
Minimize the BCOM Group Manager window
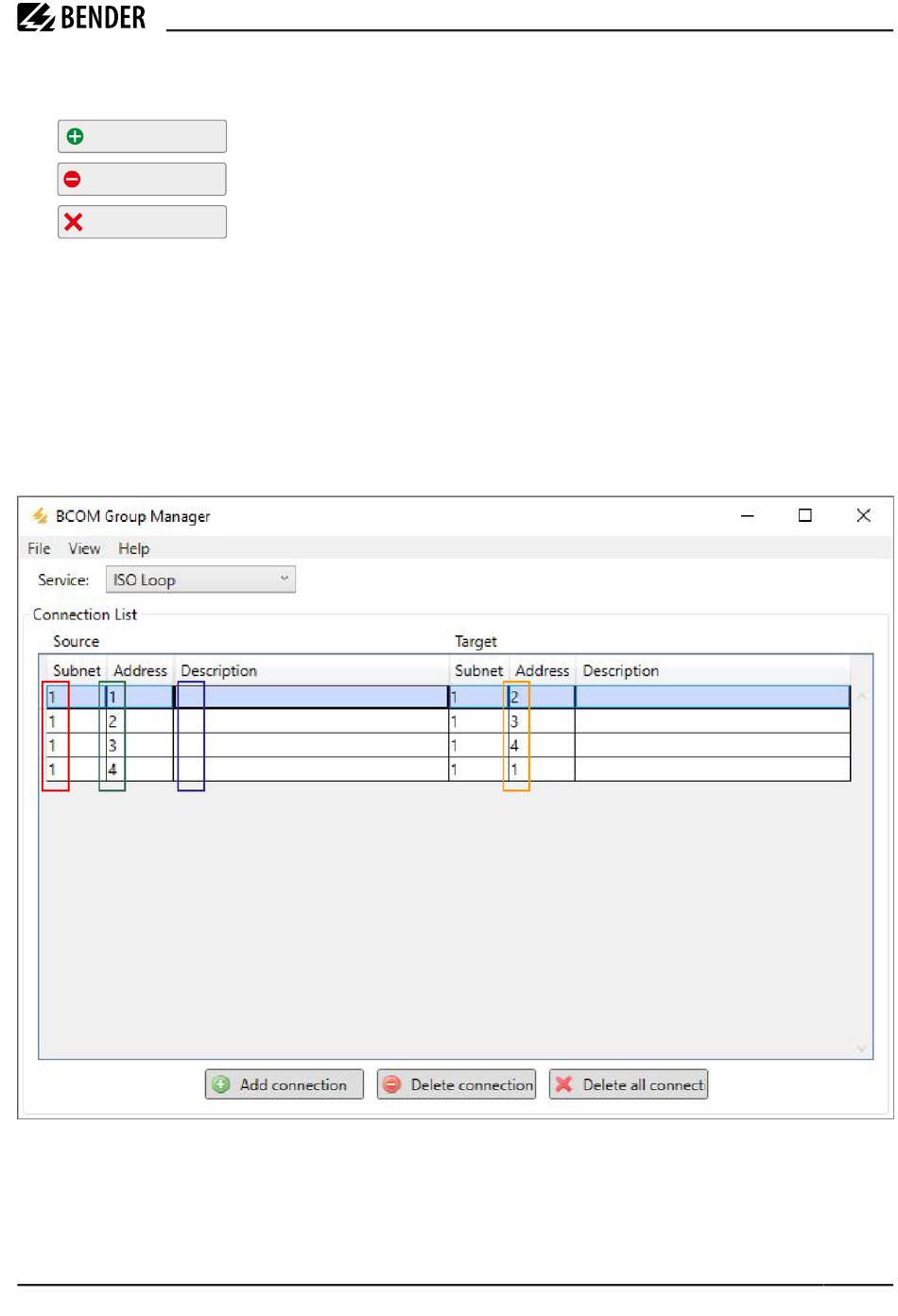click(x=747, y=515)
